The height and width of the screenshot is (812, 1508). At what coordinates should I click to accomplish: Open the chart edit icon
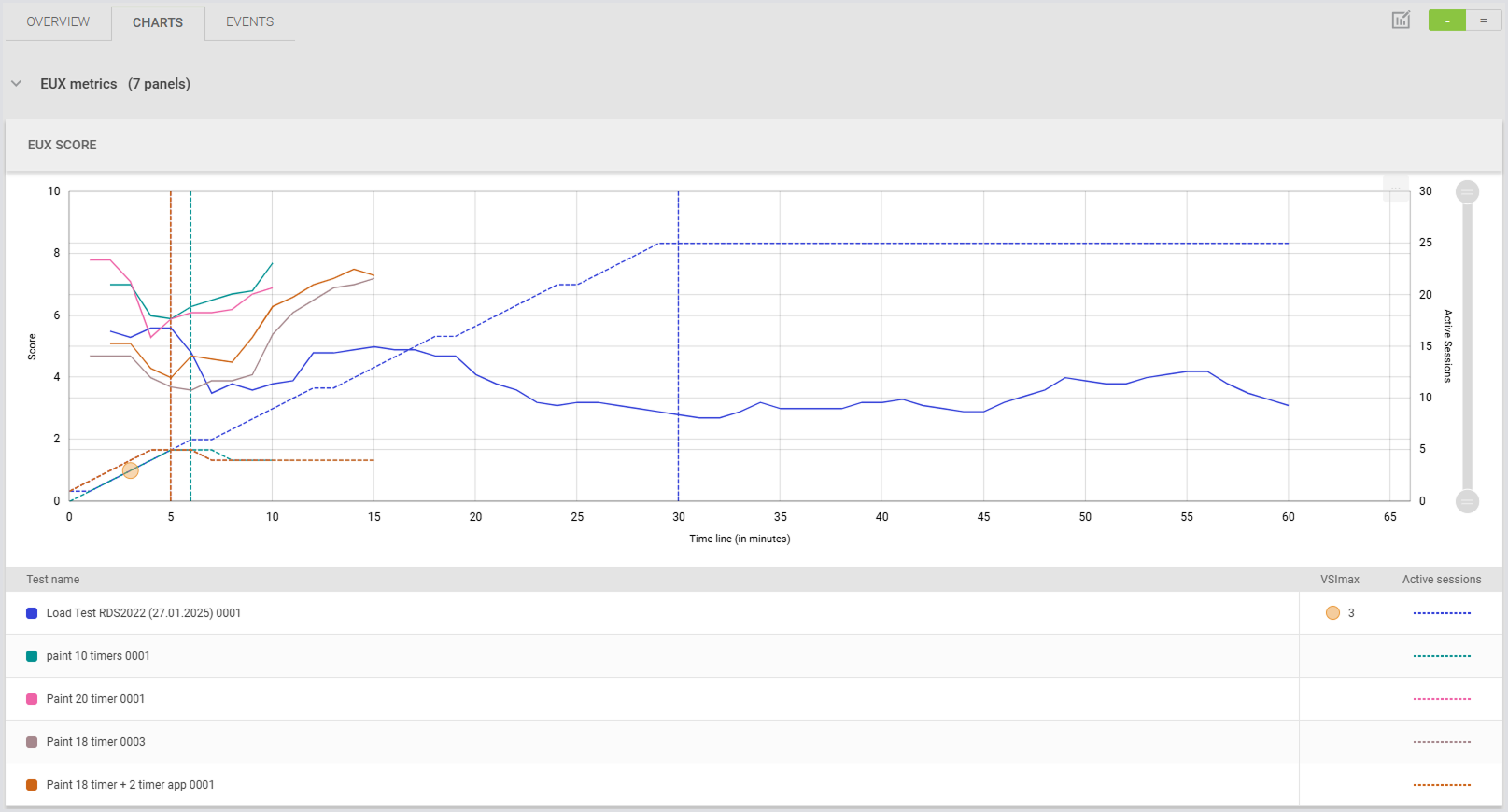[x=1401, y=21]
